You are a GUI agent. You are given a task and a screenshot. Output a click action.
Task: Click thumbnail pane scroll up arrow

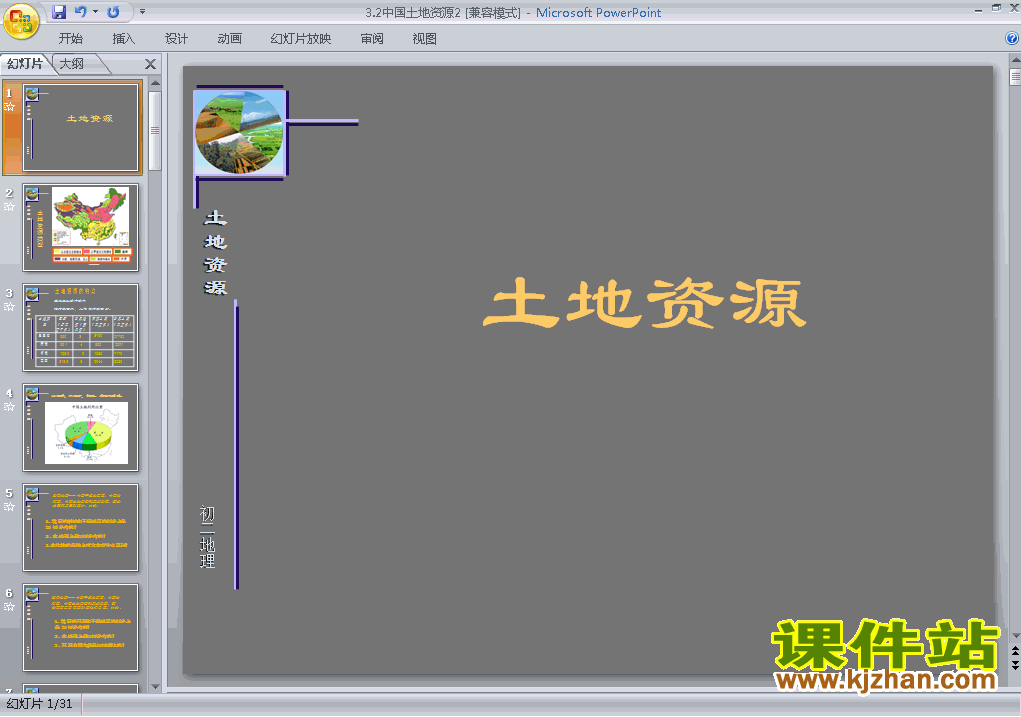tap(155, 83)
